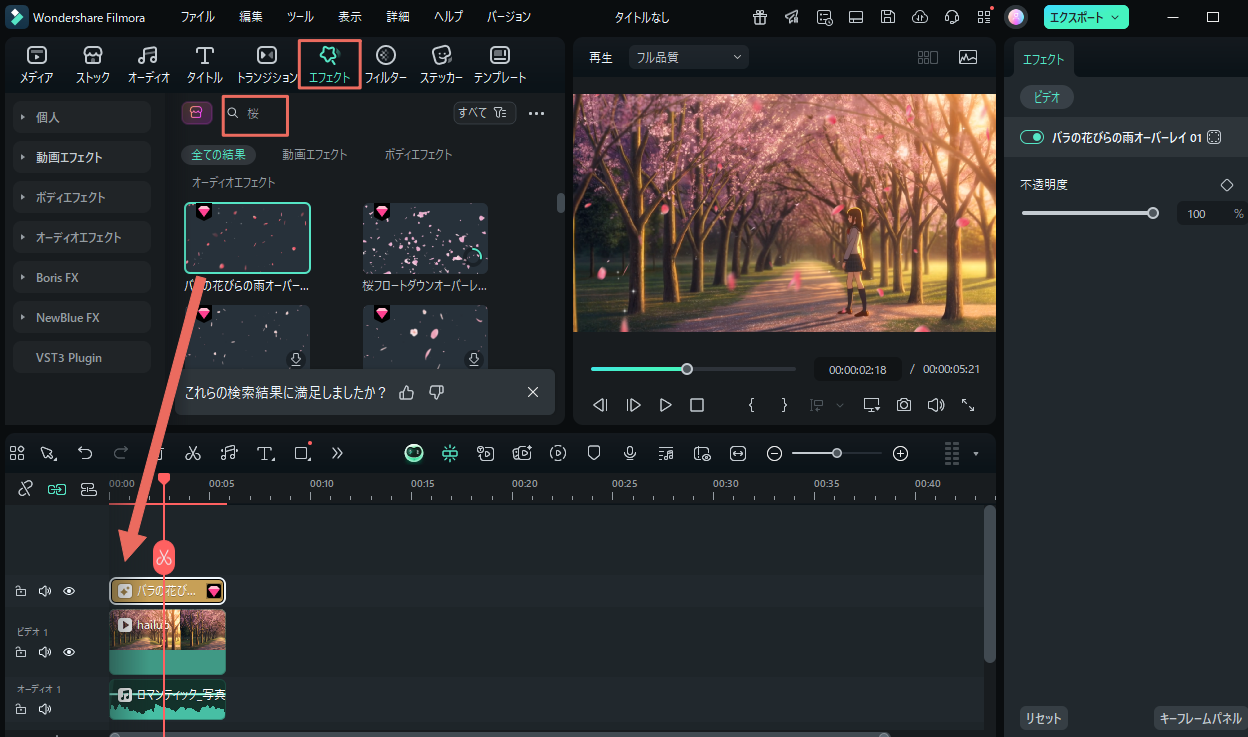1248x737 pixels.
Task: Open the 表示 menu
Action: tap(350, 17)
